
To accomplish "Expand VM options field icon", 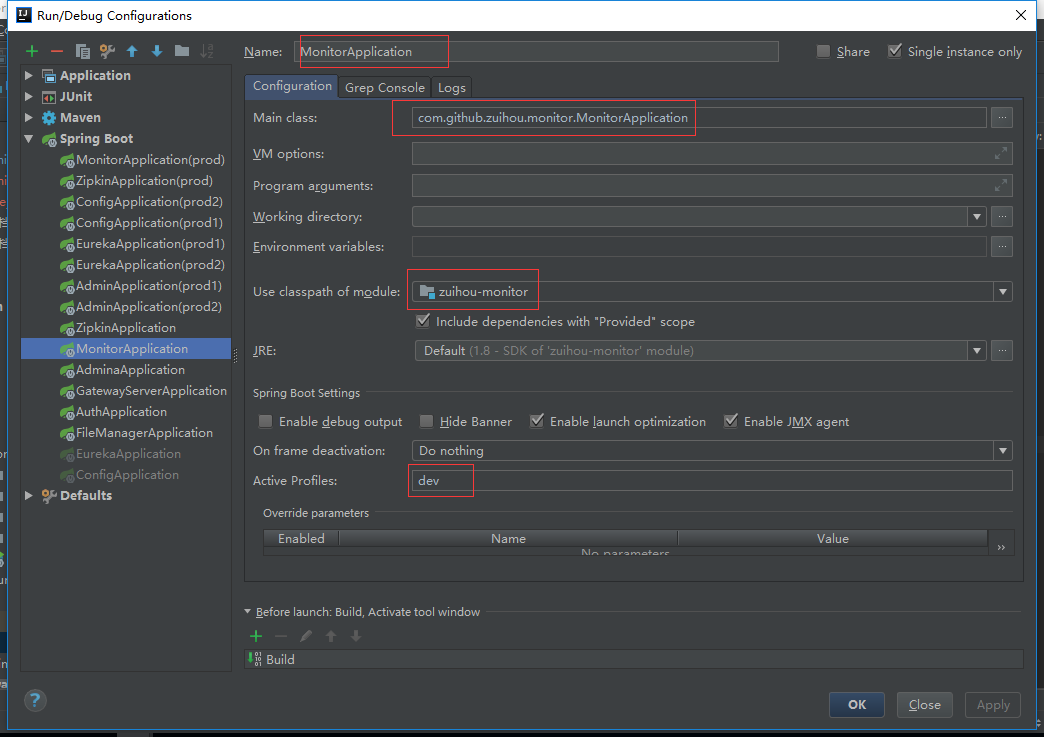I will pyautogui.click(x=1000, y=153).
